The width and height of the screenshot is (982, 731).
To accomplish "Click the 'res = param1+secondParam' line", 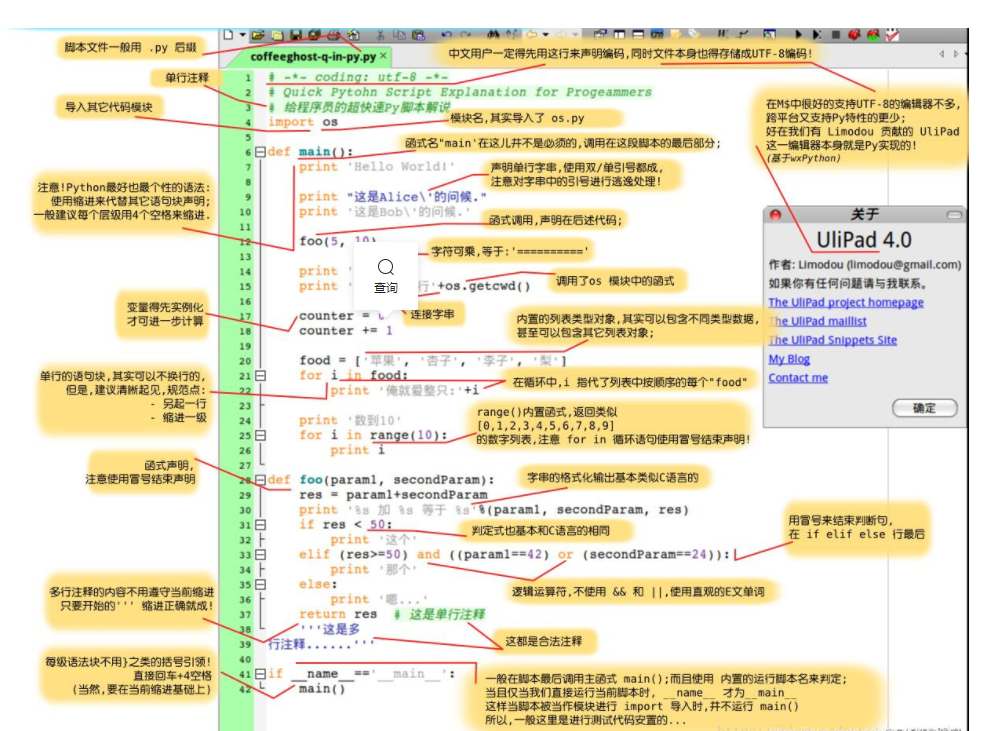I will 393,495.
